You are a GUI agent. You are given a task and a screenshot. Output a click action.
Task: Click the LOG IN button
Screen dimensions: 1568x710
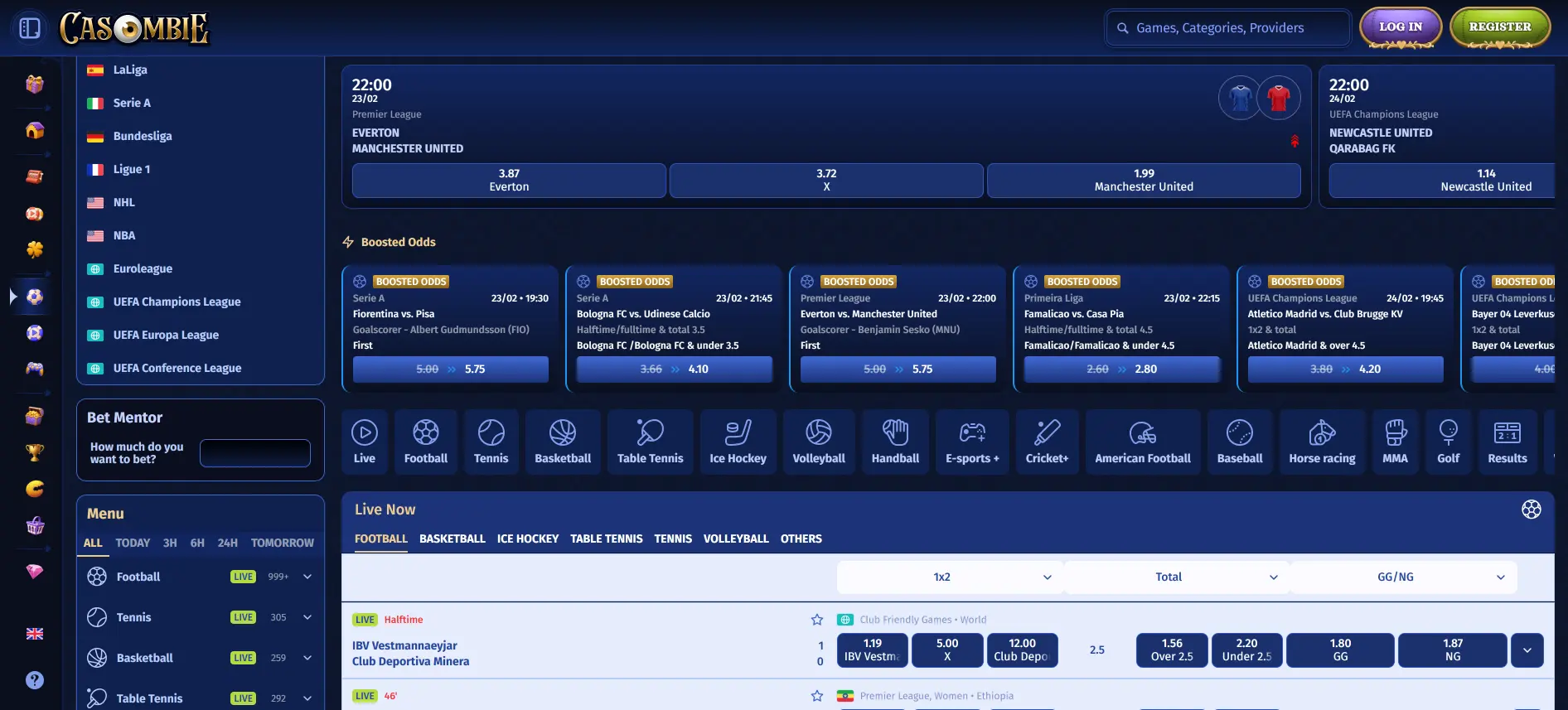(1401, 27)
